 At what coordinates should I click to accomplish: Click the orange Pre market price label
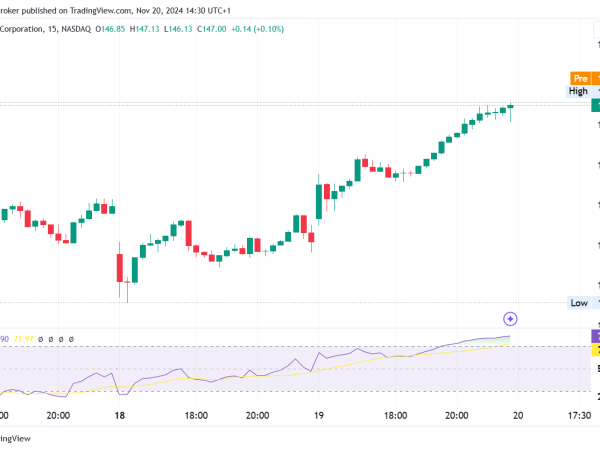coord(580,78)
